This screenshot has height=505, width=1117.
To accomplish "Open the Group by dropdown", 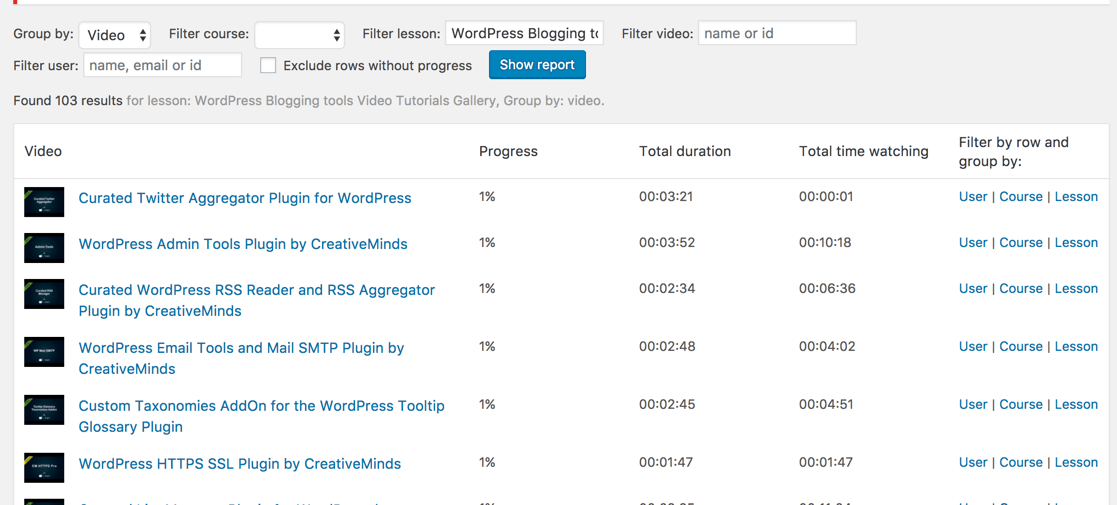I will [x=115, y=35].
